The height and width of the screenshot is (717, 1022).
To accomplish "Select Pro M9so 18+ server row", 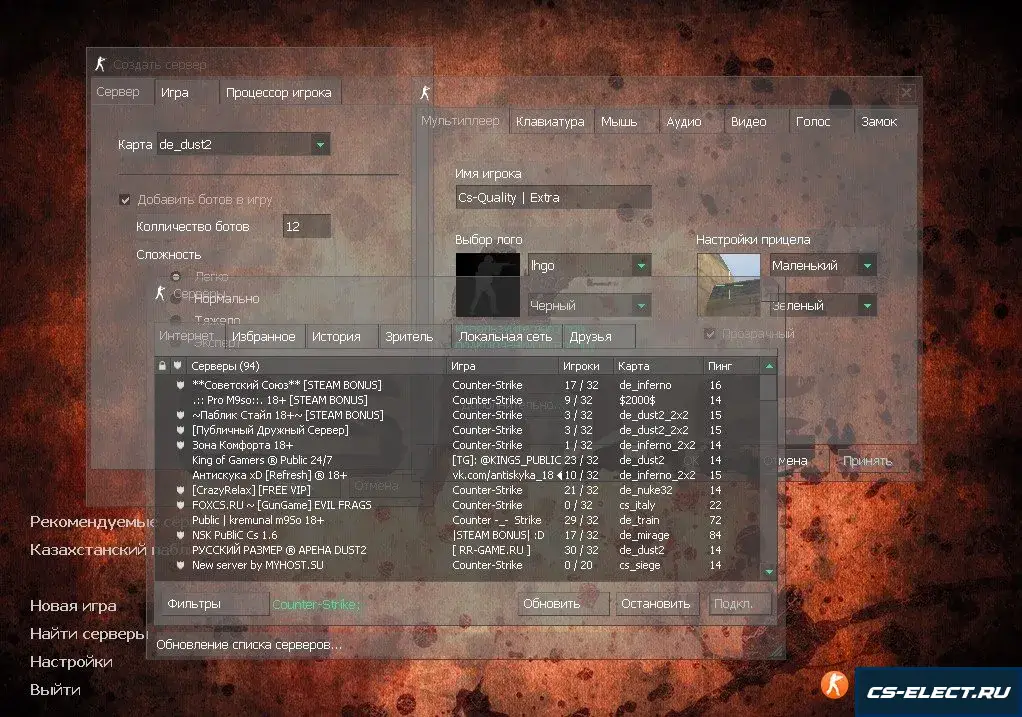I will (x=458, y=400).
